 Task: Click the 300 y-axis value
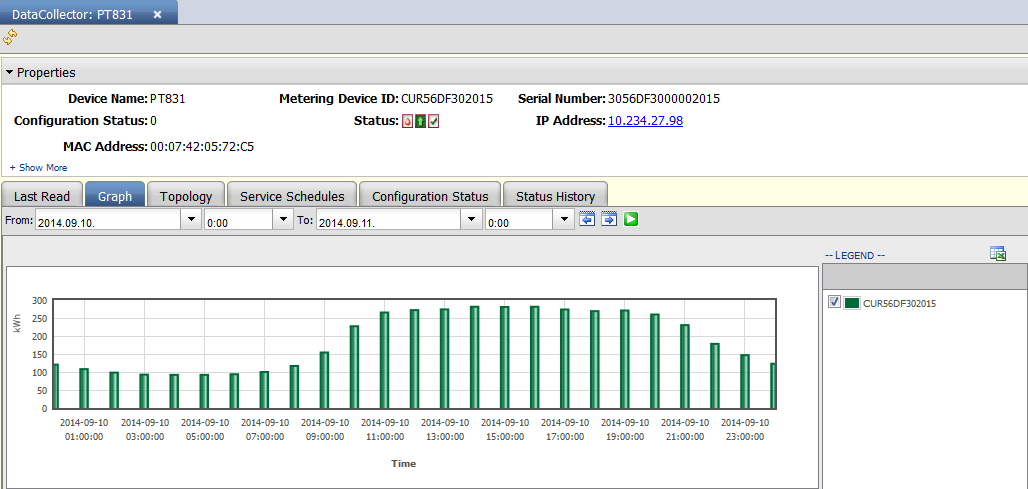39,300
